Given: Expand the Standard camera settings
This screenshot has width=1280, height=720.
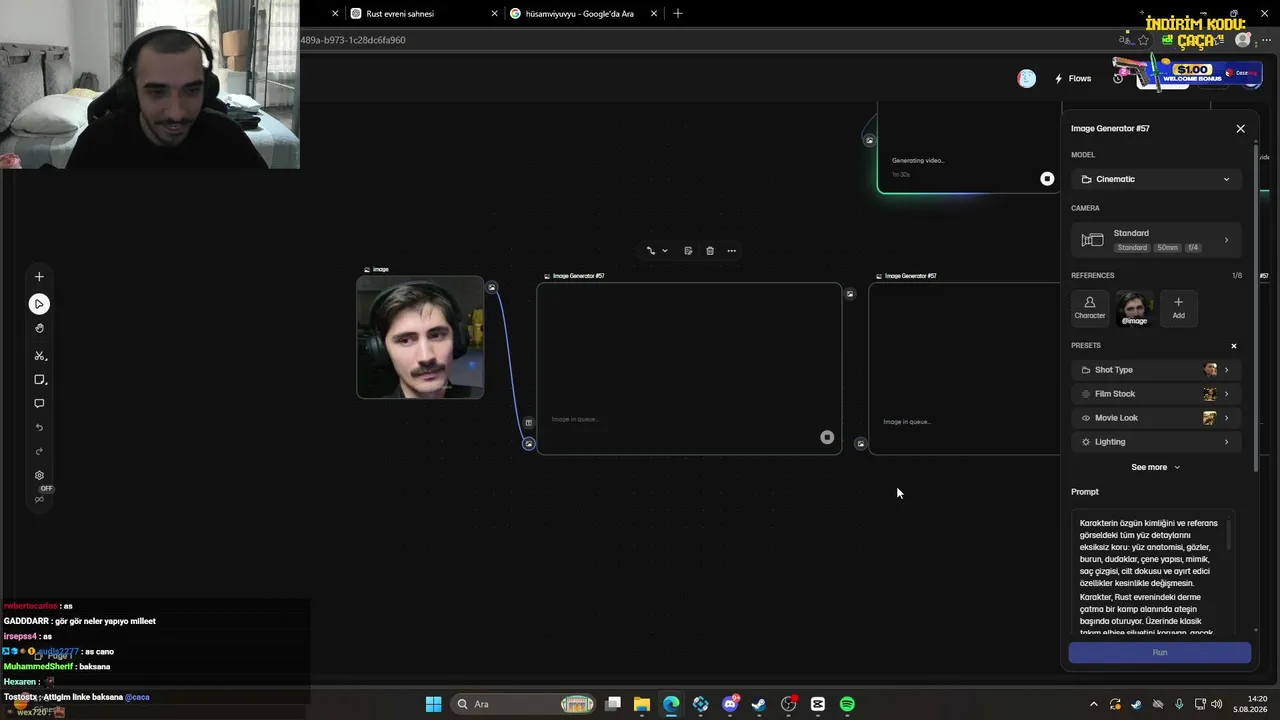Looking at the screenshot, I should click(1156, 240).
